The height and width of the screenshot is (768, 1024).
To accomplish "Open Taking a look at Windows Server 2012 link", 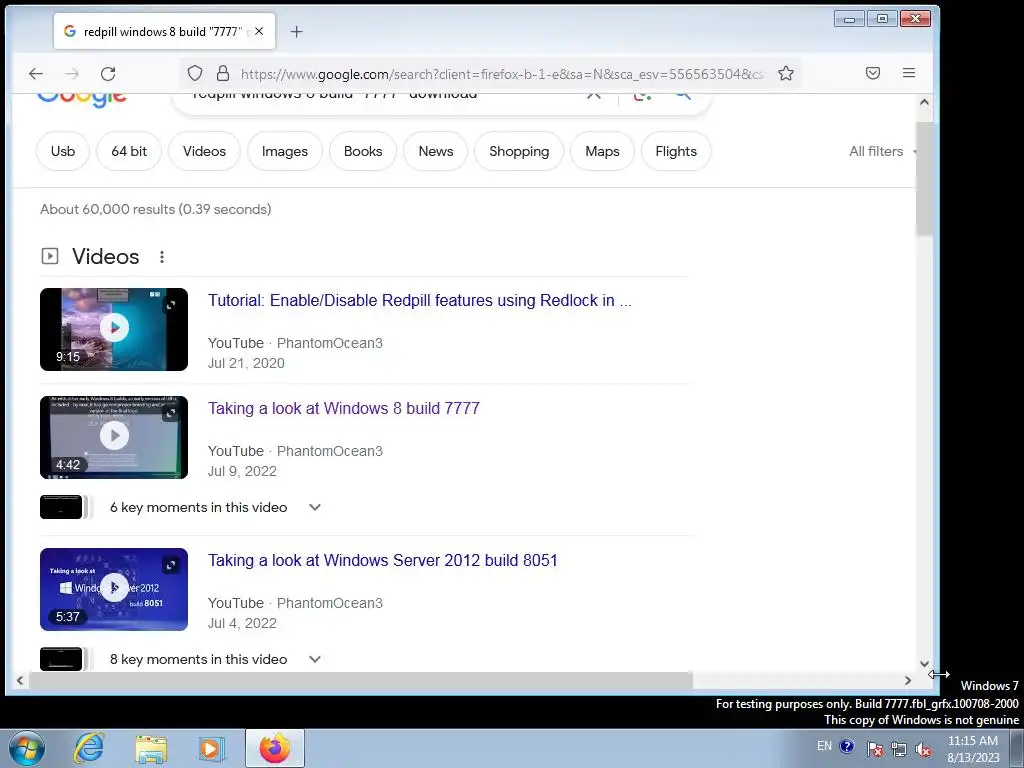I will click(382, 560).
